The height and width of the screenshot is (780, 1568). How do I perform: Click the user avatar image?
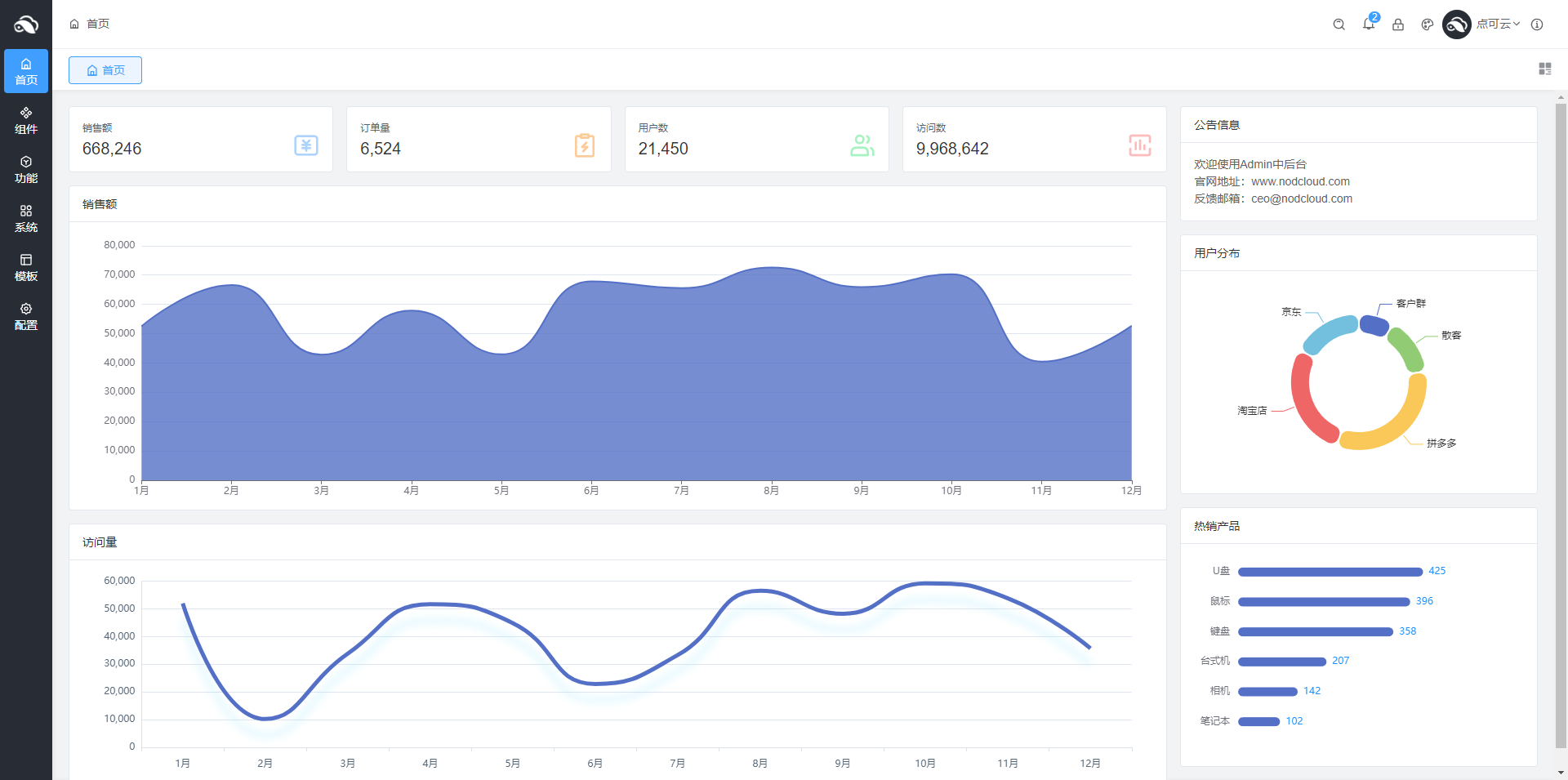tap(1457, 25)
